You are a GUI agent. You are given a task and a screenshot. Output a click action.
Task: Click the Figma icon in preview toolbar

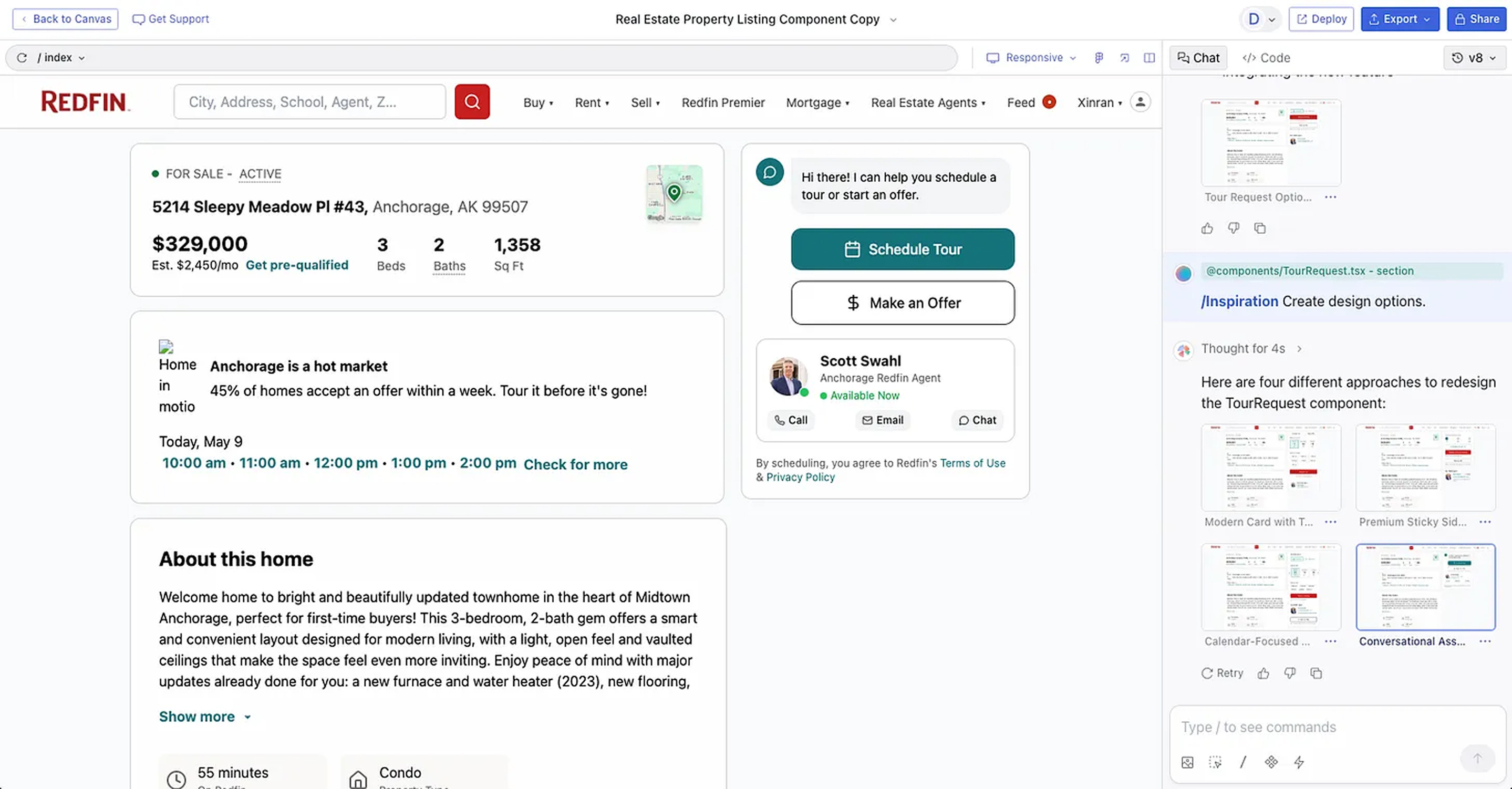tap(1099, 58)
